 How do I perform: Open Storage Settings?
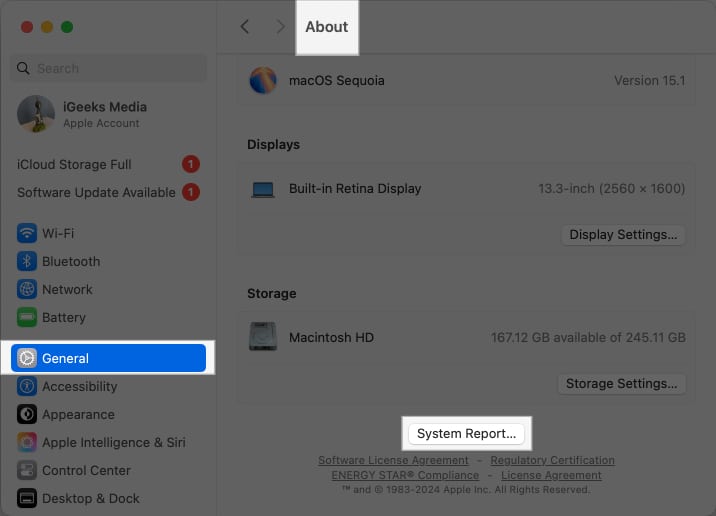(621, 384)
